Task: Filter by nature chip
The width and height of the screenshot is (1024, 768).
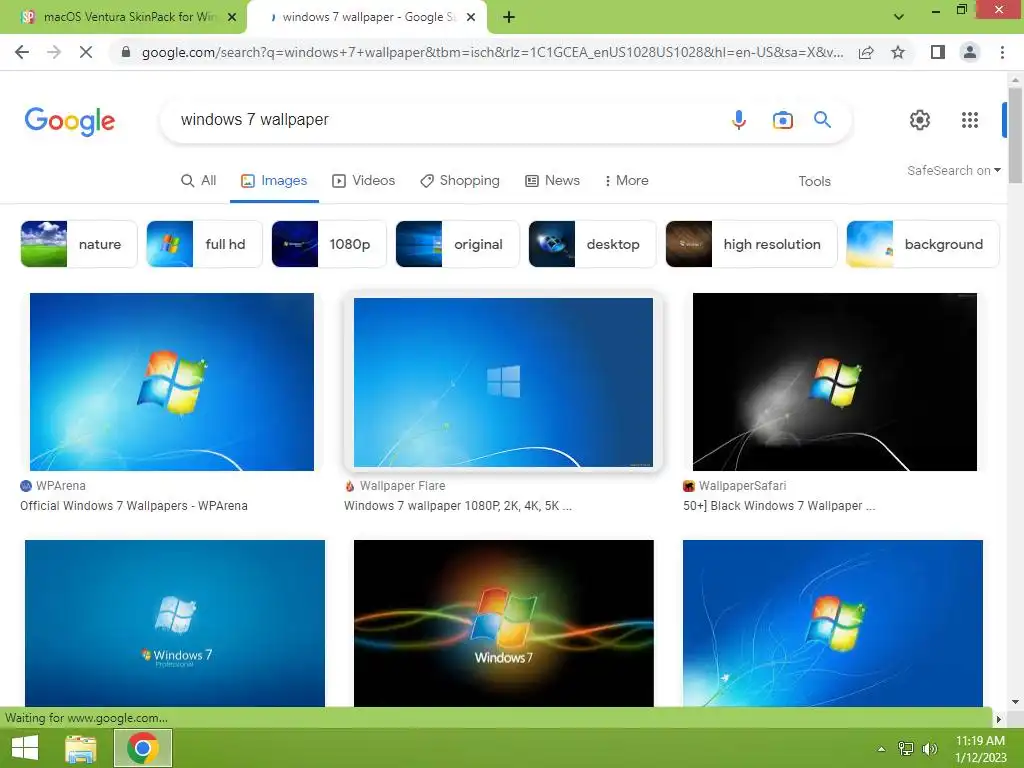Action: pos(78,244)
